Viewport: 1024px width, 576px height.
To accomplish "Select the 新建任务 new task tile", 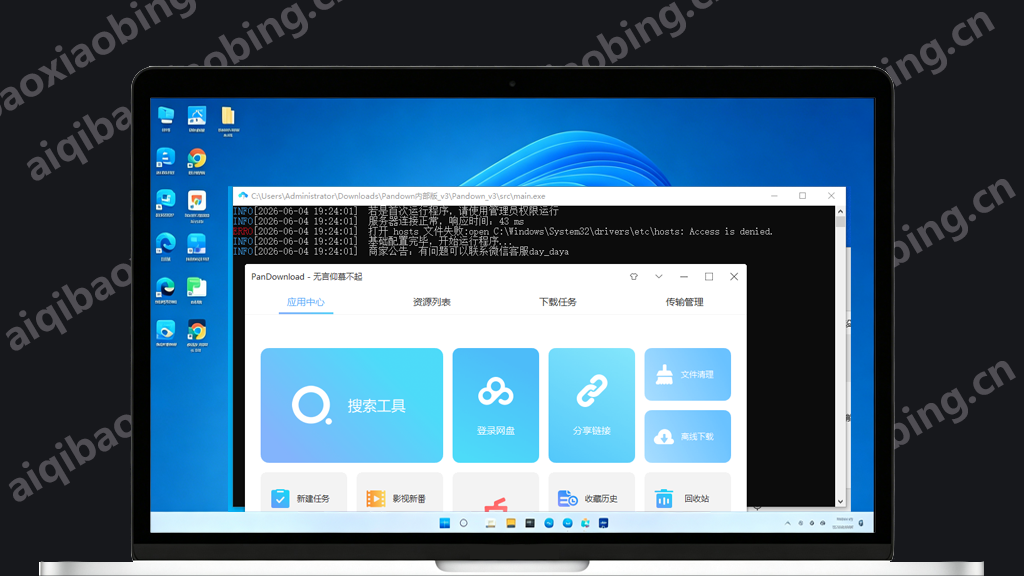I will point(304,494).
